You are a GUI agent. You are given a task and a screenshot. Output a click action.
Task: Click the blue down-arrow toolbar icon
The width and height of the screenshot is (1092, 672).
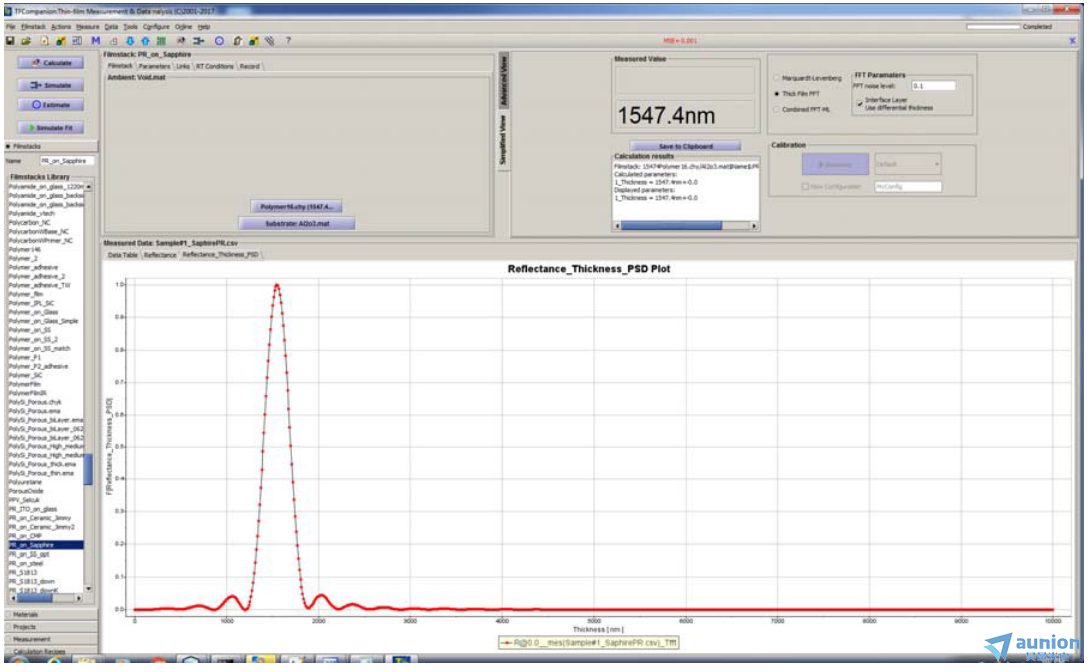coord(130,41)
